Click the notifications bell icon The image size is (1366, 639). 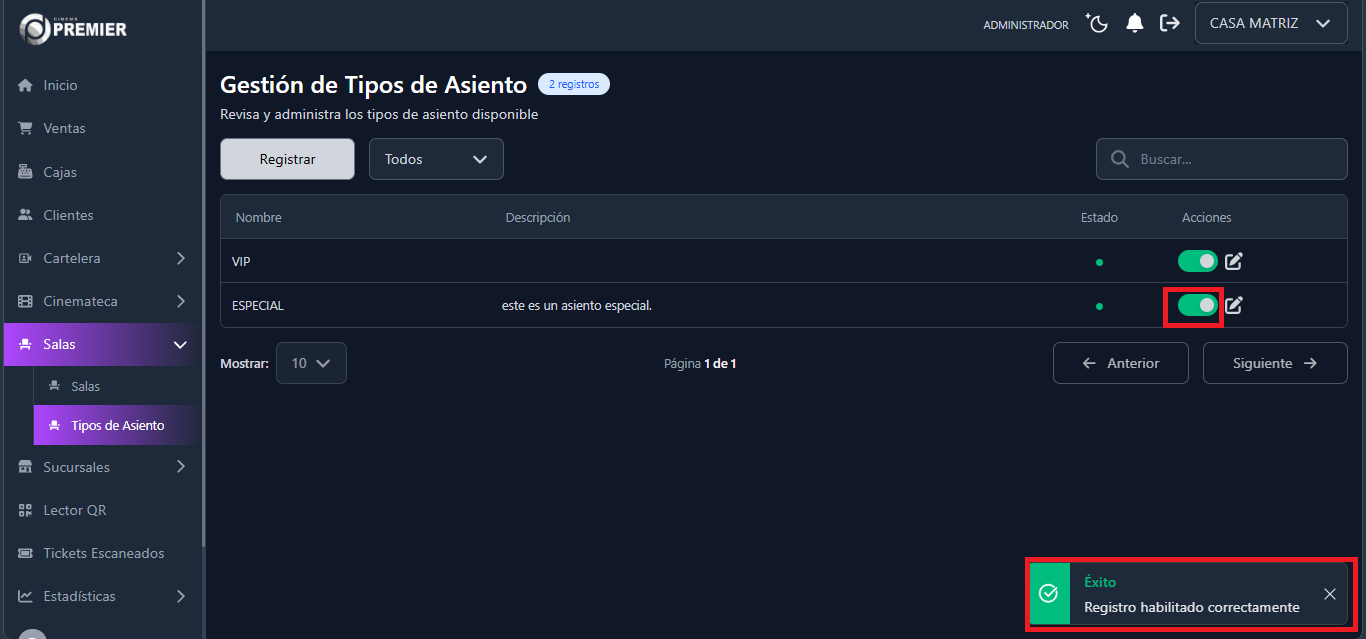point(1134,22)
